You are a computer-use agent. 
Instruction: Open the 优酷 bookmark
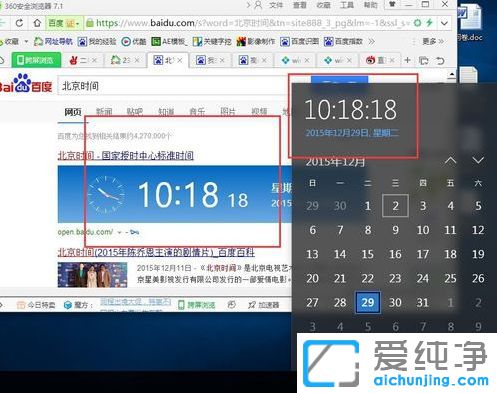click(134, 41)
